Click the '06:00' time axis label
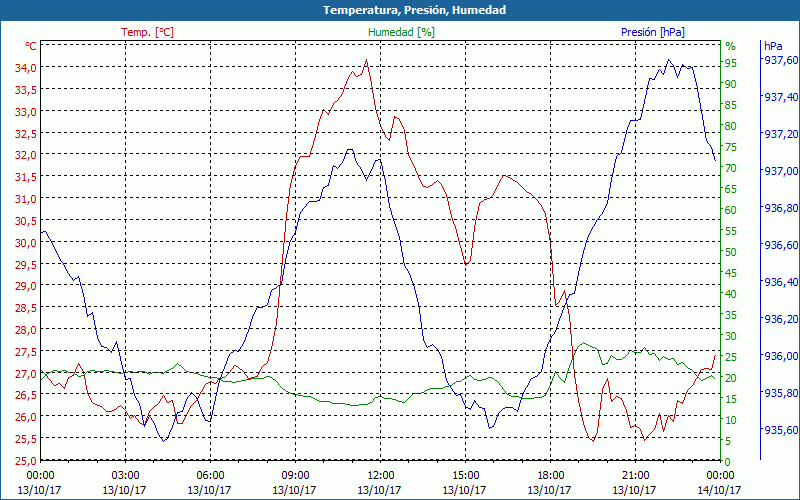 (210, 476)
